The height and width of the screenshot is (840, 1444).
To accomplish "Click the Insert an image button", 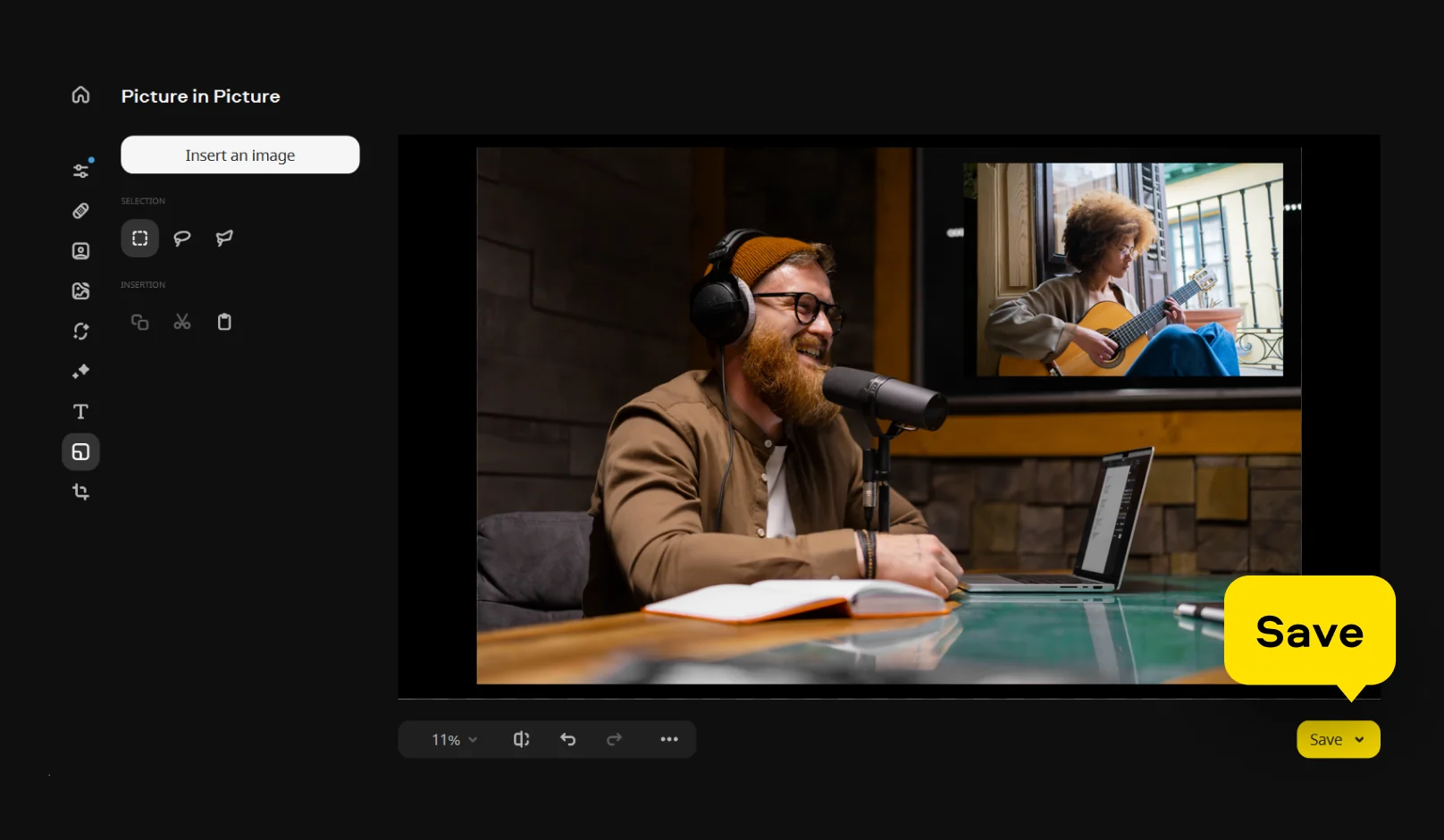I will point(239,155).
